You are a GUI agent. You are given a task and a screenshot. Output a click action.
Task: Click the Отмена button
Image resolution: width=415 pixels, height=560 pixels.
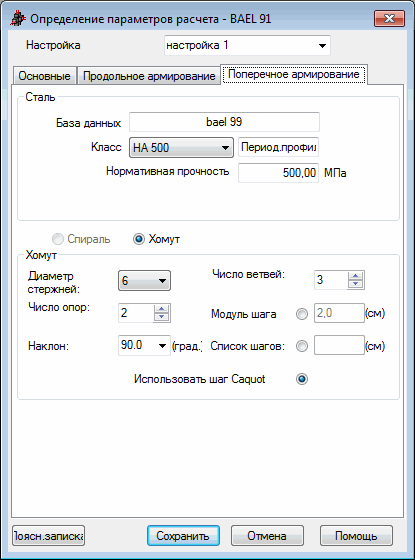click(x=267, y=535)
